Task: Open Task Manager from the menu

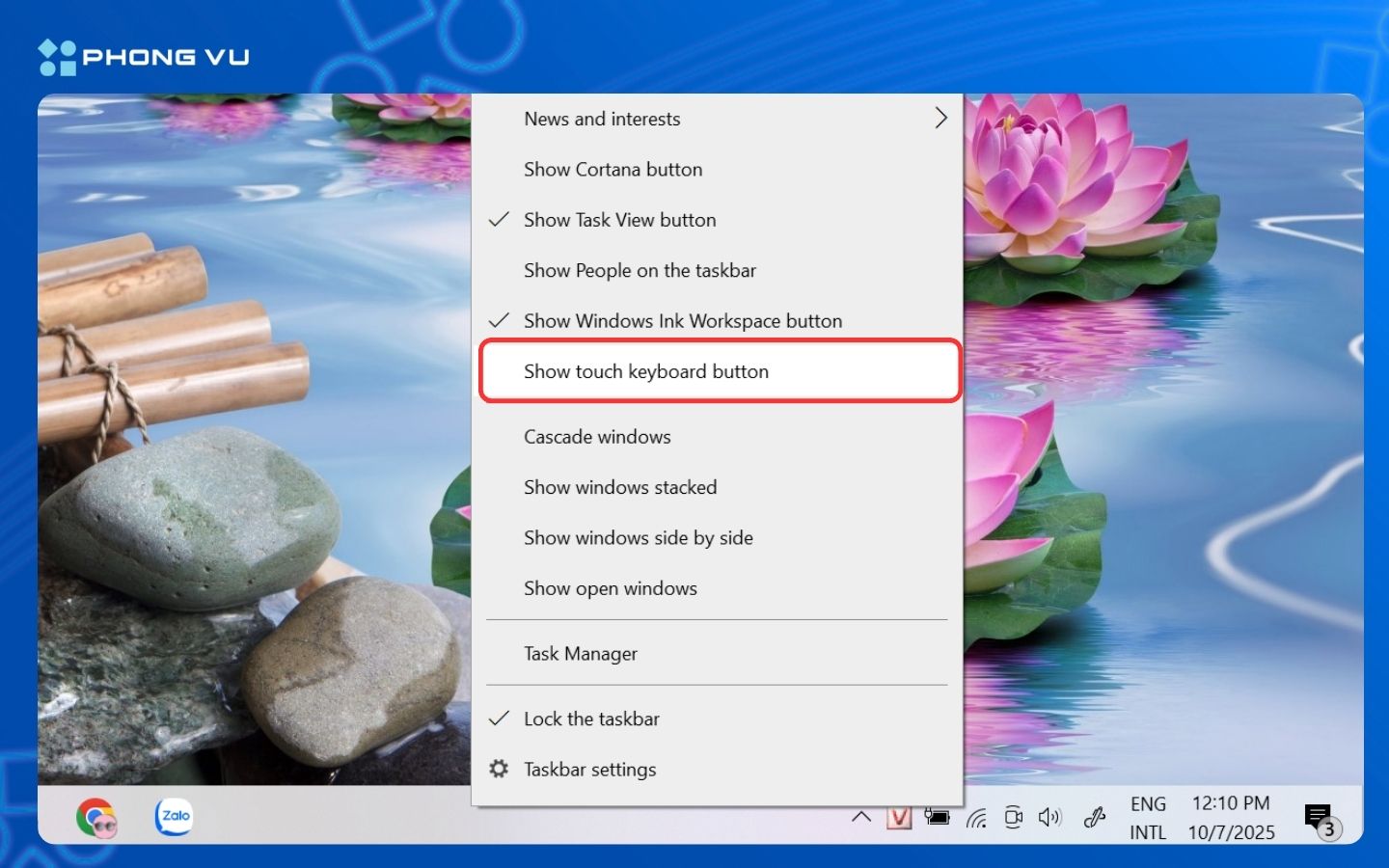Action: [x=580, y=653]
